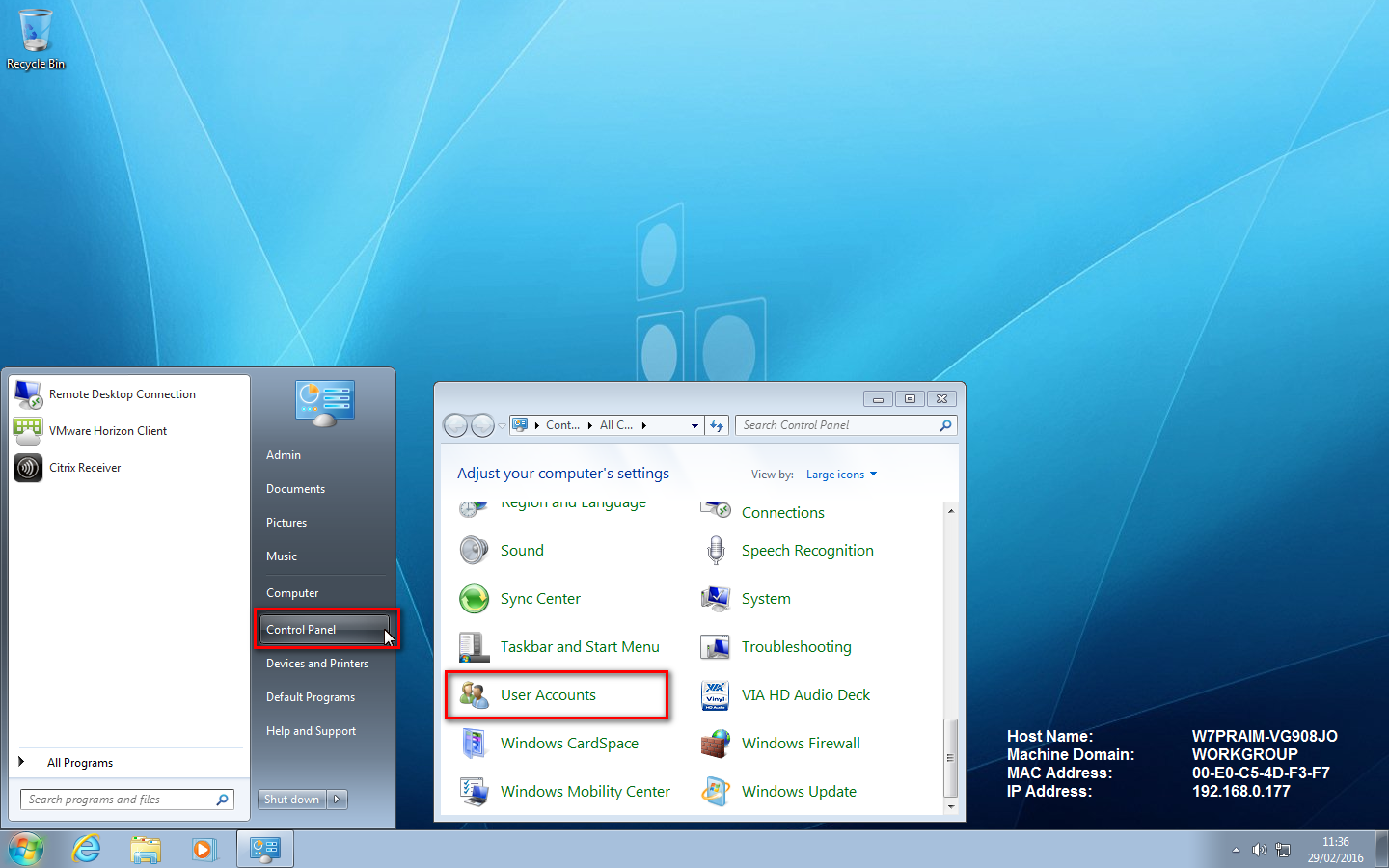Expand the Control Panel breadcrumb arrow
Viewport: 1389px width, 868px height.
click(x=589, y=425)
